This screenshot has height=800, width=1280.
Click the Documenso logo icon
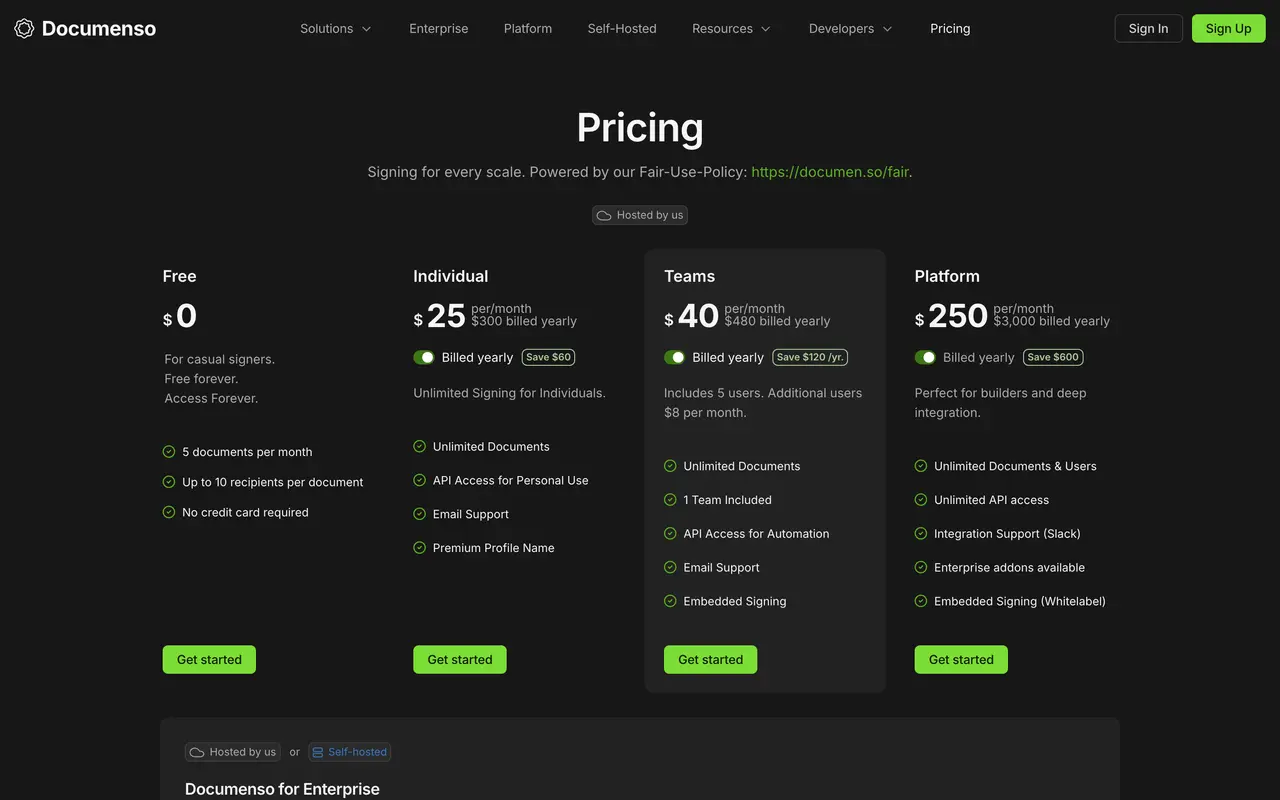click(x=24, y=28)
